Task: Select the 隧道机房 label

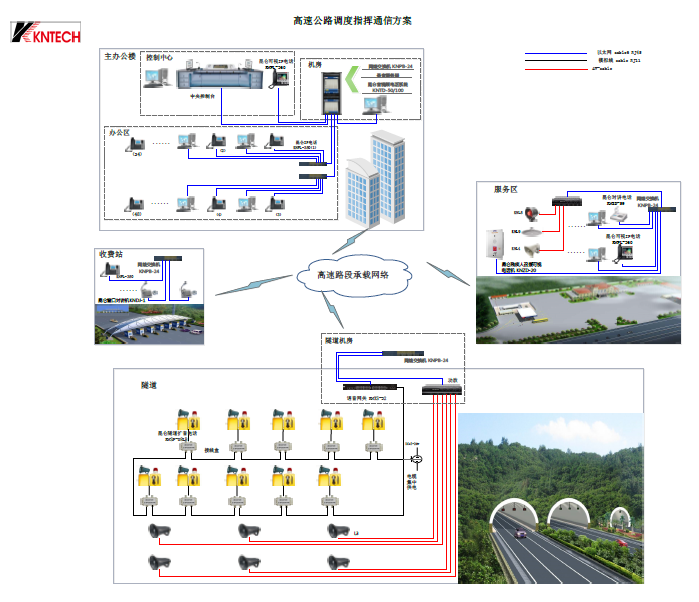Action: point(342,341)
